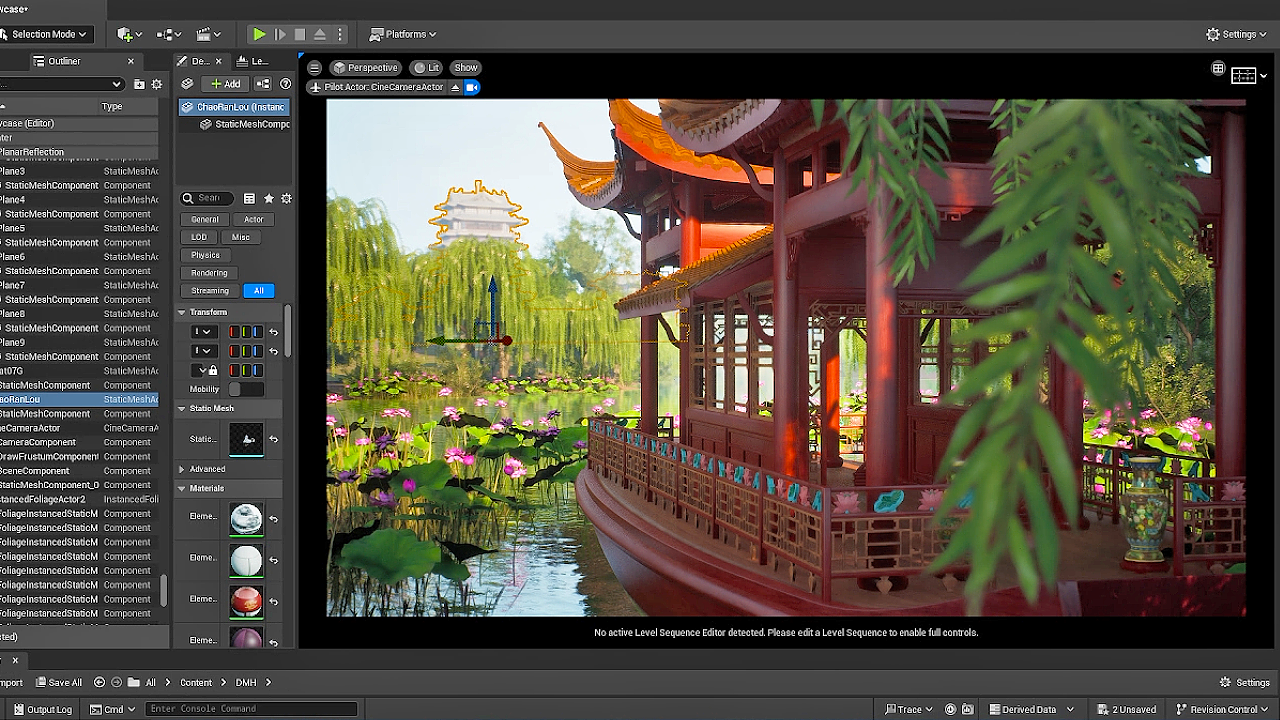Image resolution: width=1280 pixels, height=720 pixels.
Task: Eject from piloting the CineCameraActor
Action: [x=455, y=87]
